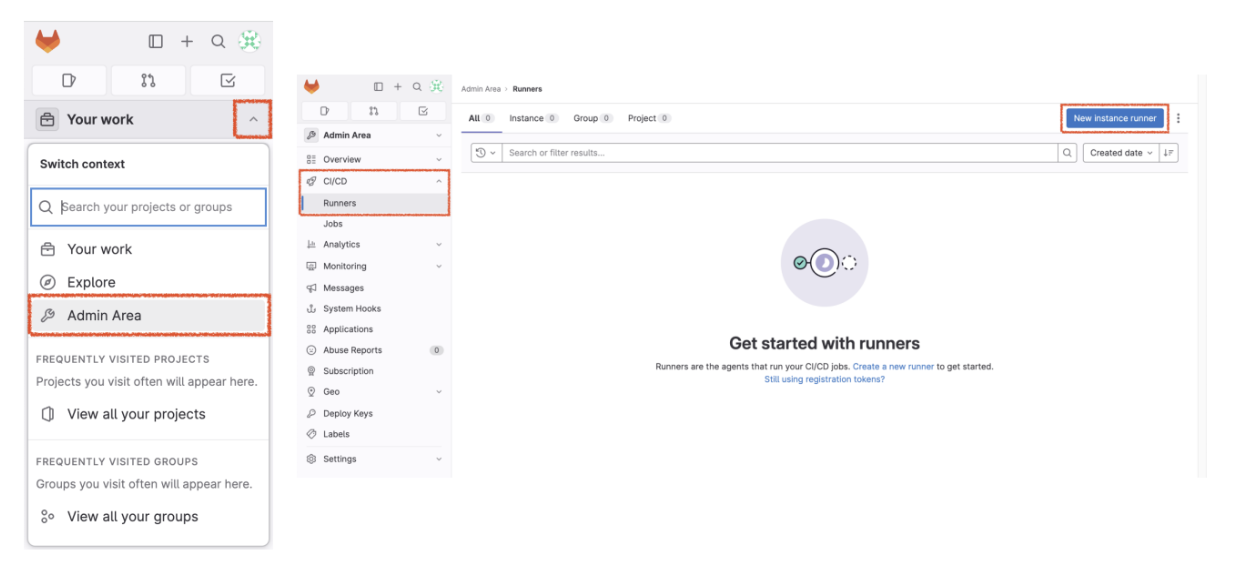1250x582 pixels.
Task: Select Your work in Switch context list
Action: [x=149, y=249]
